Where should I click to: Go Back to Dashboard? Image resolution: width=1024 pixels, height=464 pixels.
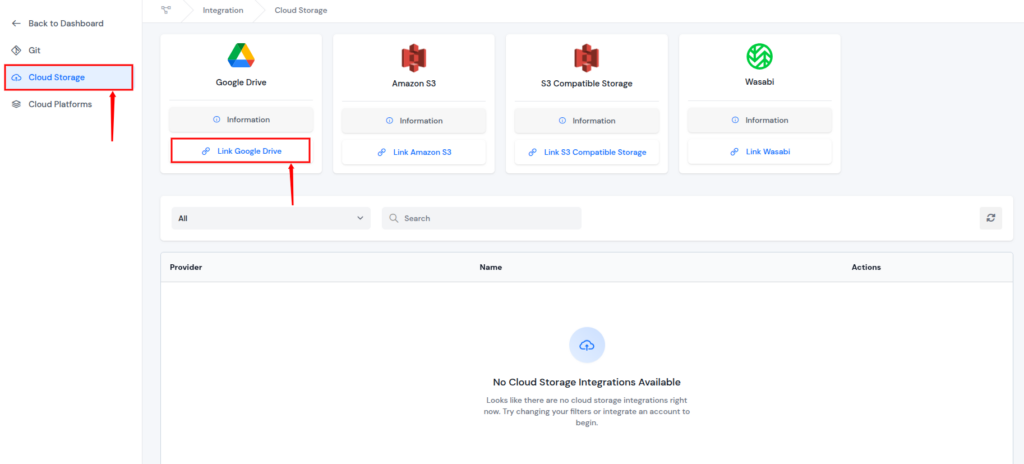point(65,24)
